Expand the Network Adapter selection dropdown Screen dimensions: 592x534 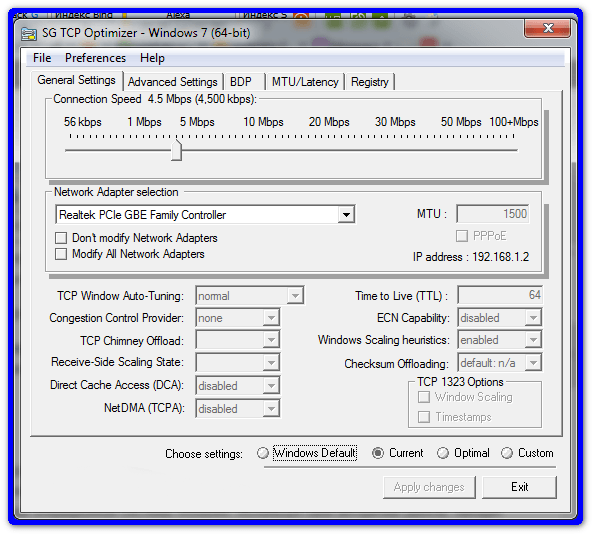(346, 215)
